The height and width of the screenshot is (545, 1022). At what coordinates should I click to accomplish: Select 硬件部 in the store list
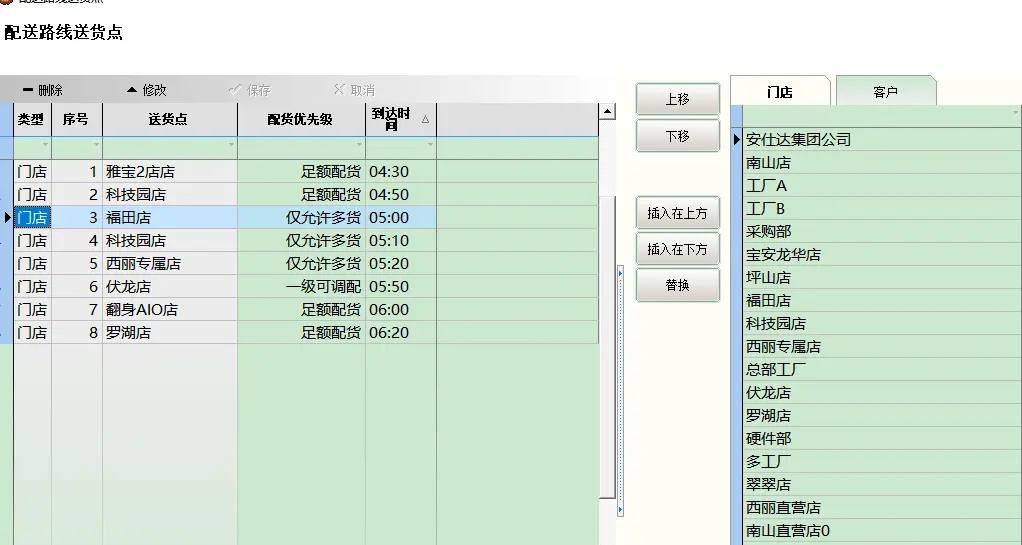tap(883, 438)
